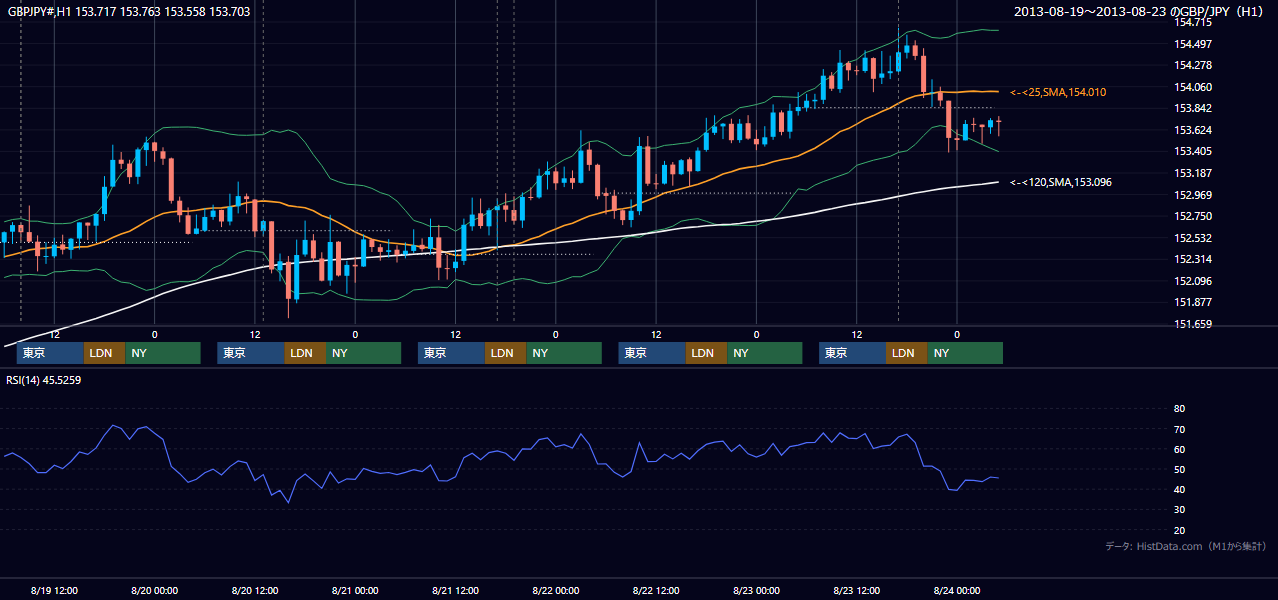Viewport: 1278px width, 600px height.
Task: Select the 8/19 12:00 time marker
Action: click(x=55, y=590)
